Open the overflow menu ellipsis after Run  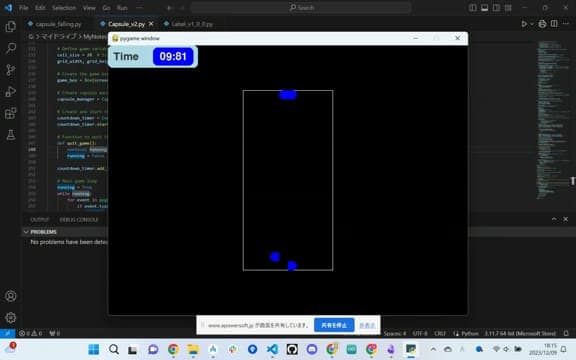(139, 8)
